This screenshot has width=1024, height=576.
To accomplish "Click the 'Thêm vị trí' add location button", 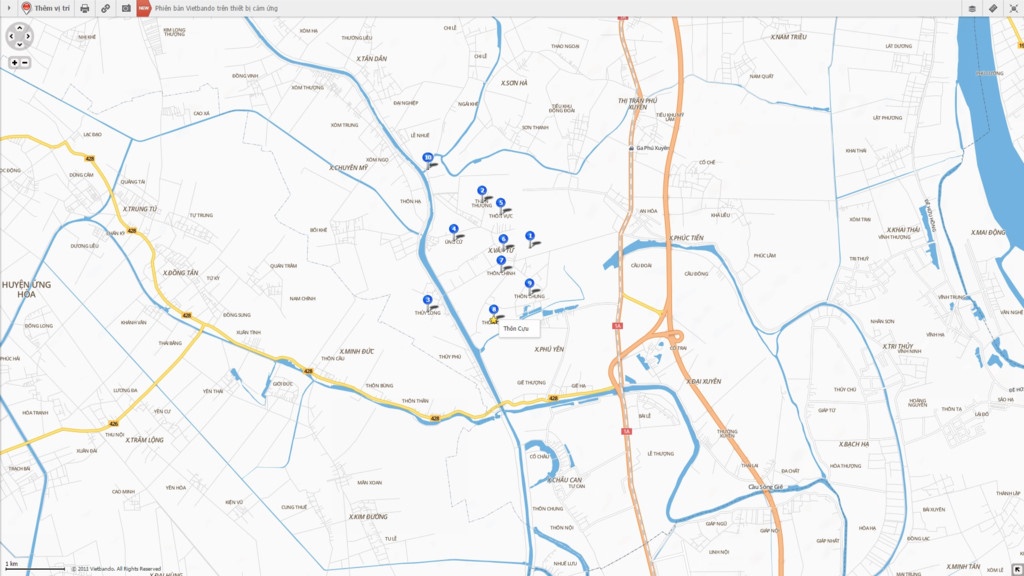I will [46, 8].
